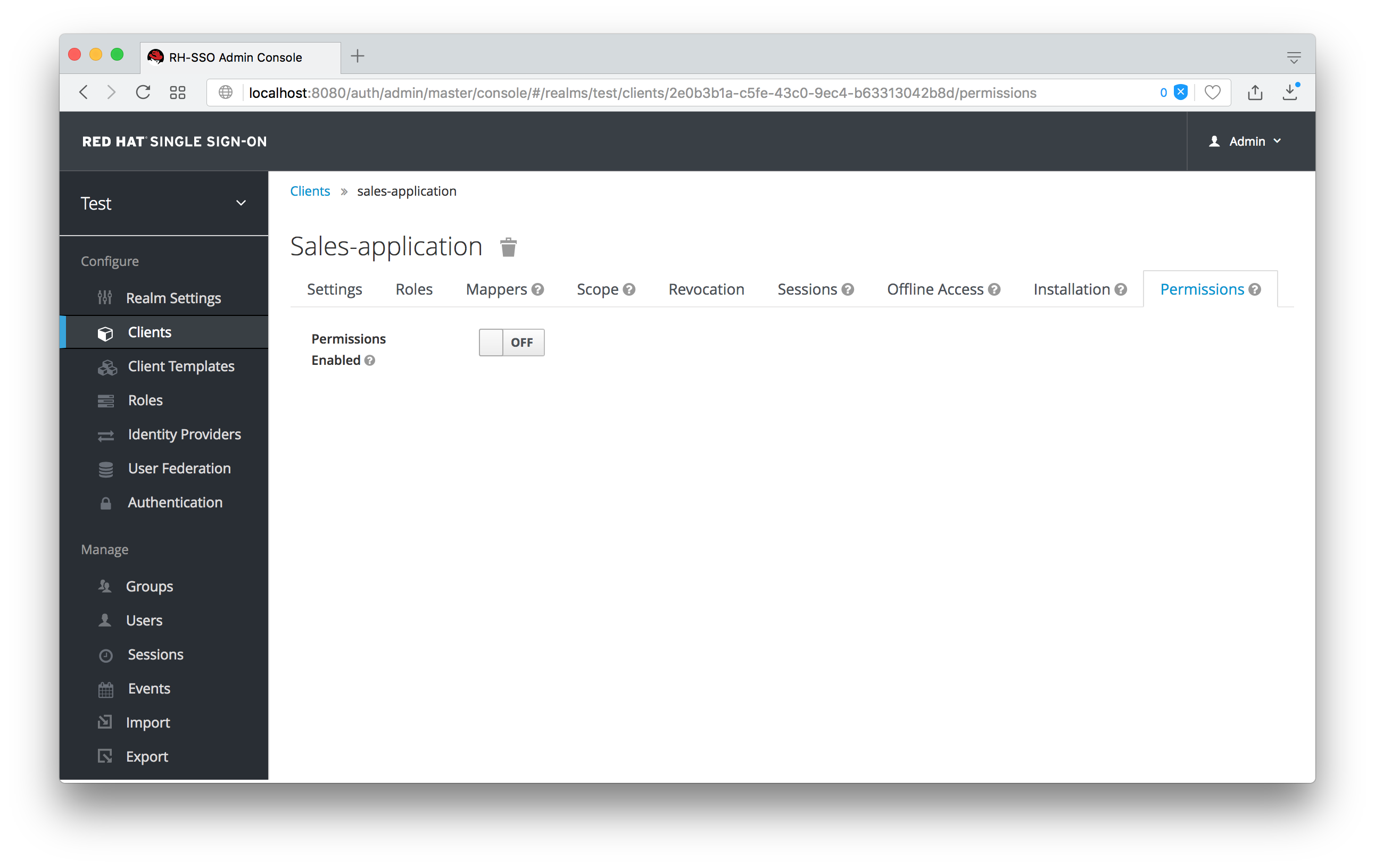Select the Settings tab
The height and width of the screenshot is (868, 1375).
[x=335, y=288]
